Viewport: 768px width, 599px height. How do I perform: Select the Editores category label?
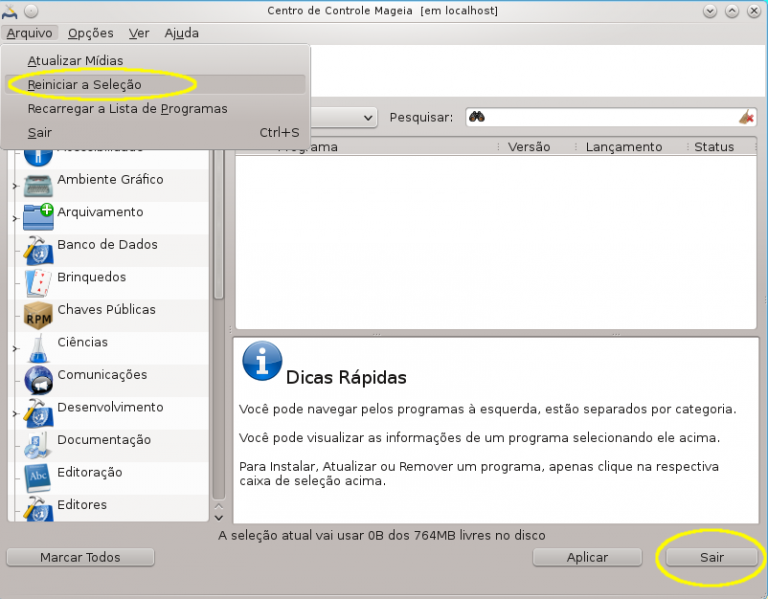tap(82, 504)
